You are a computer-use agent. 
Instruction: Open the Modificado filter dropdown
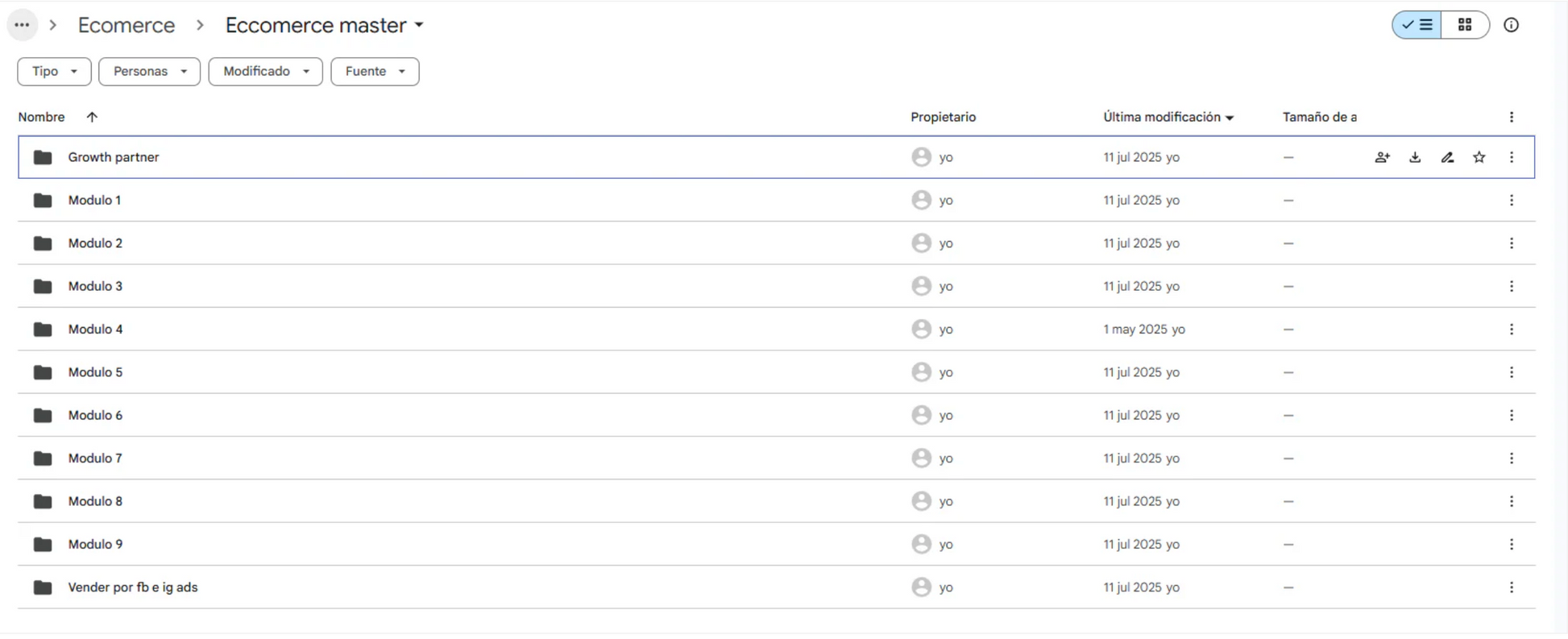(x=265, y=71)
